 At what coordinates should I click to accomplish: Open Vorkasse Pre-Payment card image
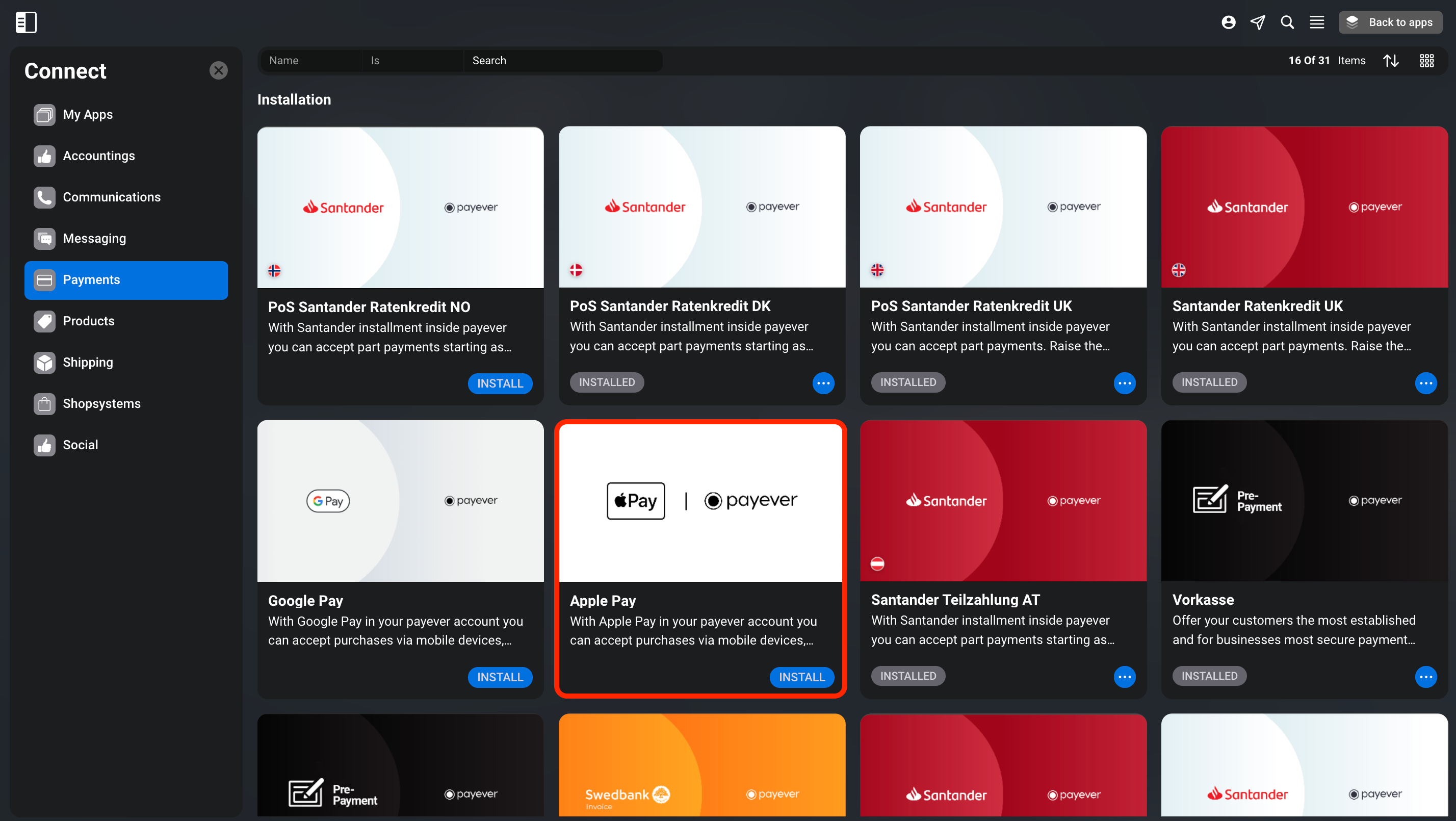1304,500
